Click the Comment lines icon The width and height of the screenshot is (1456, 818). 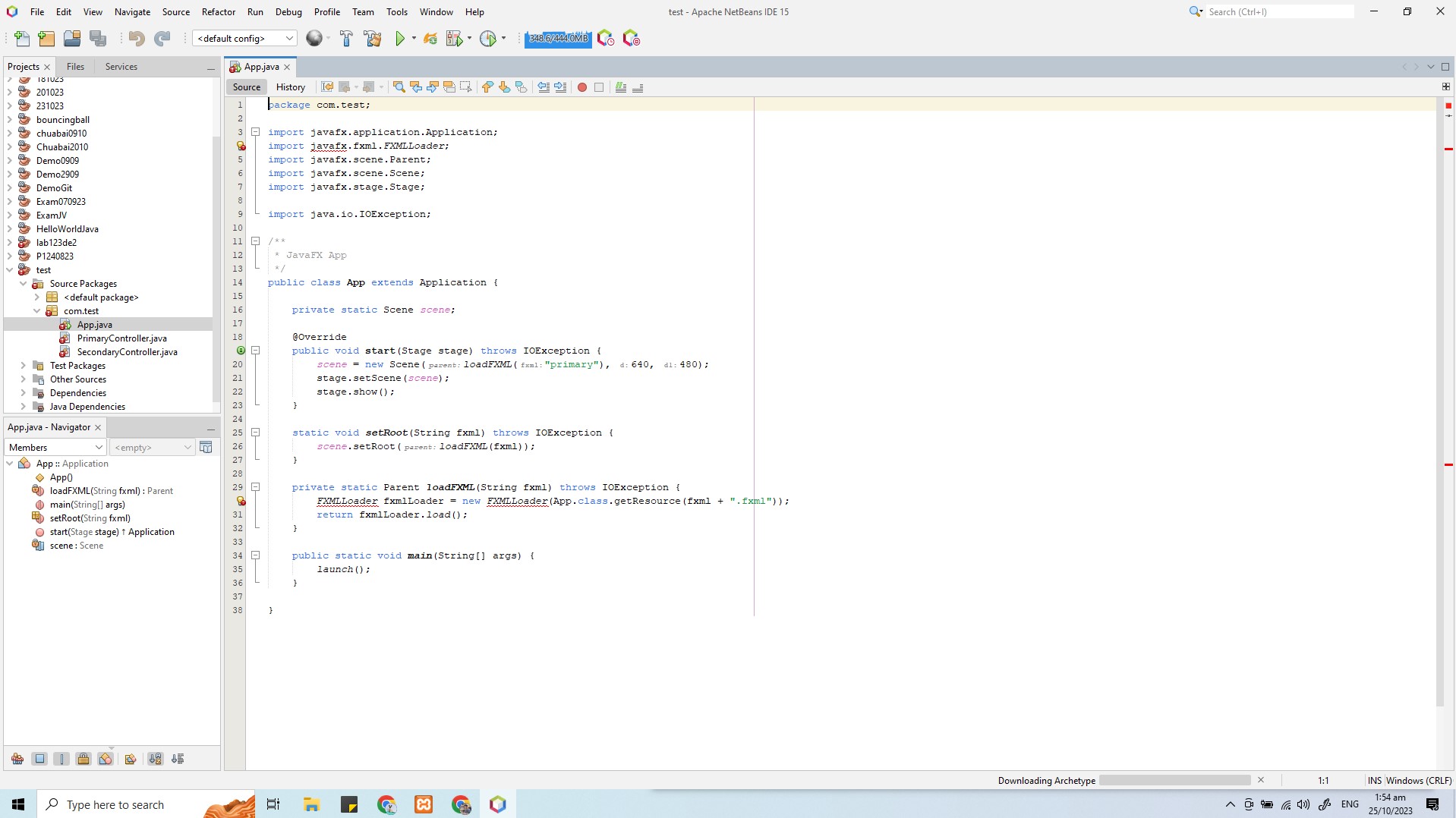[x=621, y=87]
